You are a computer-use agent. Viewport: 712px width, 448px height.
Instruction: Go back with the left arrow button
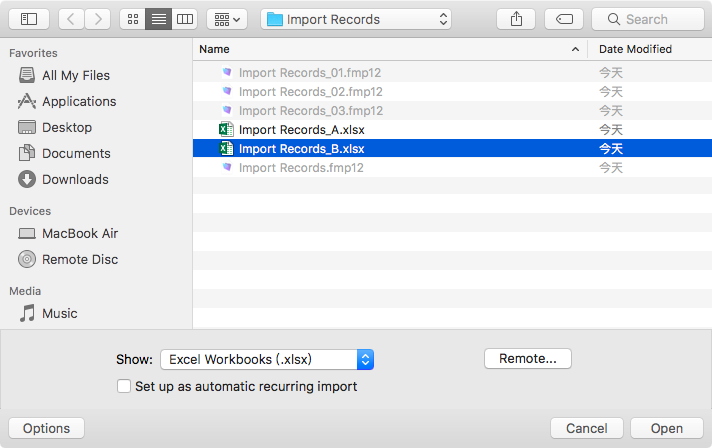click(x=71, y=19)
